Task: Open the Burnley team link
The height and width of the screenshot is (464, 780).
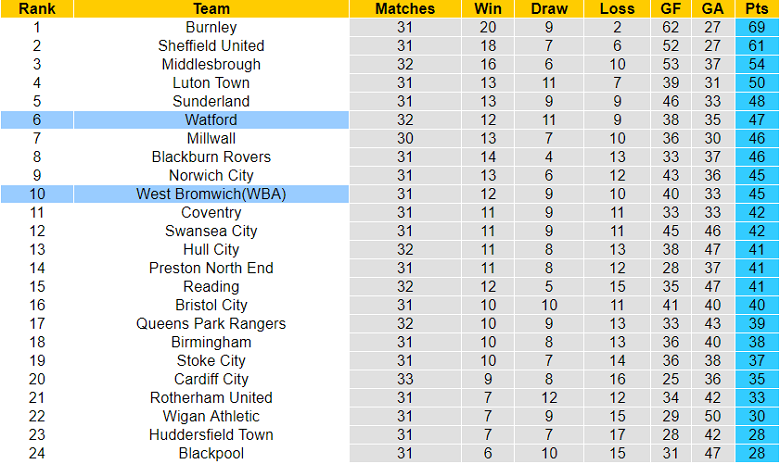Action: tap(211, 28)
